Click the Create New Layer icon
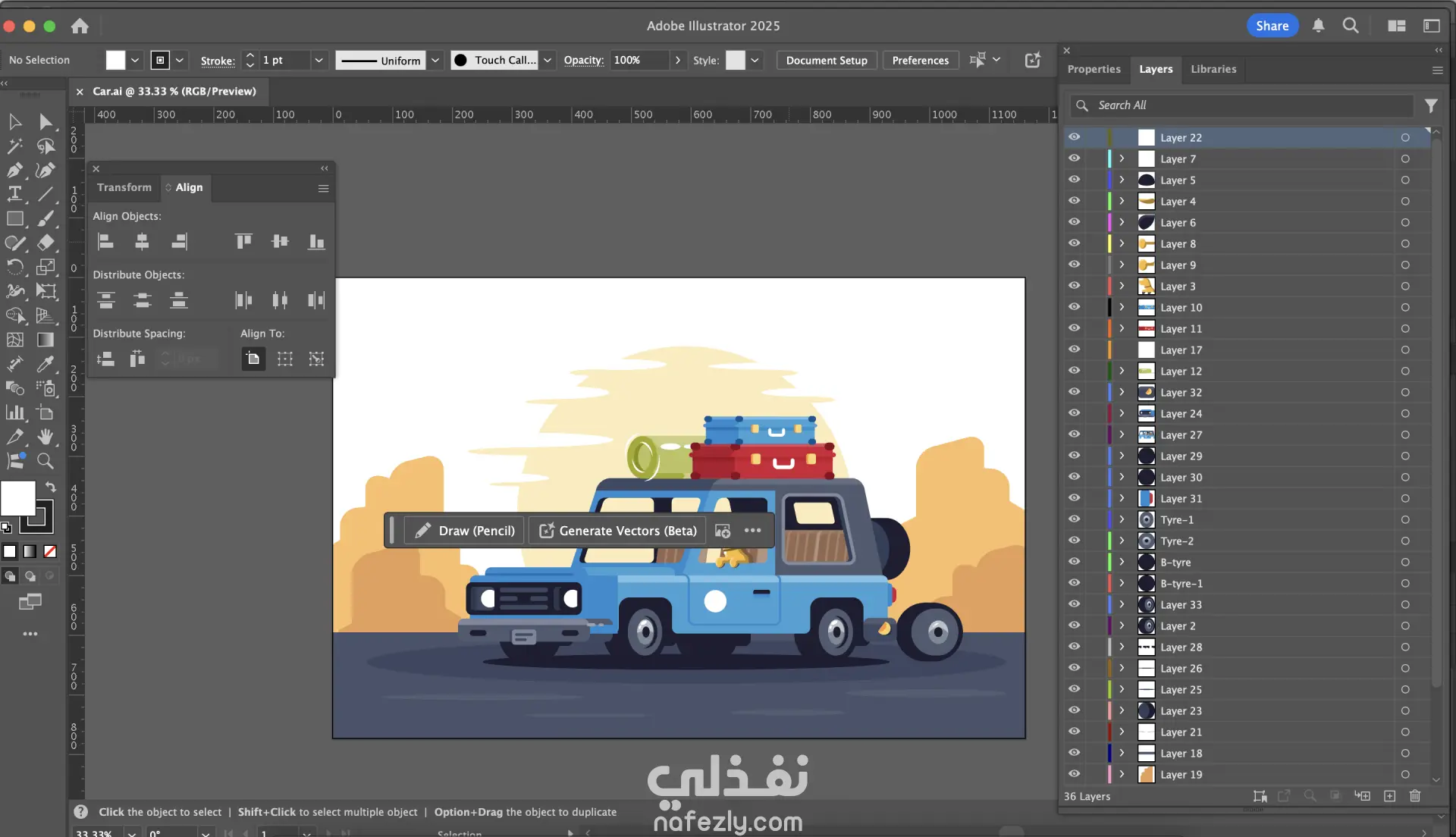This screenshot has height=837, width=1456. tap(1389, 796)
